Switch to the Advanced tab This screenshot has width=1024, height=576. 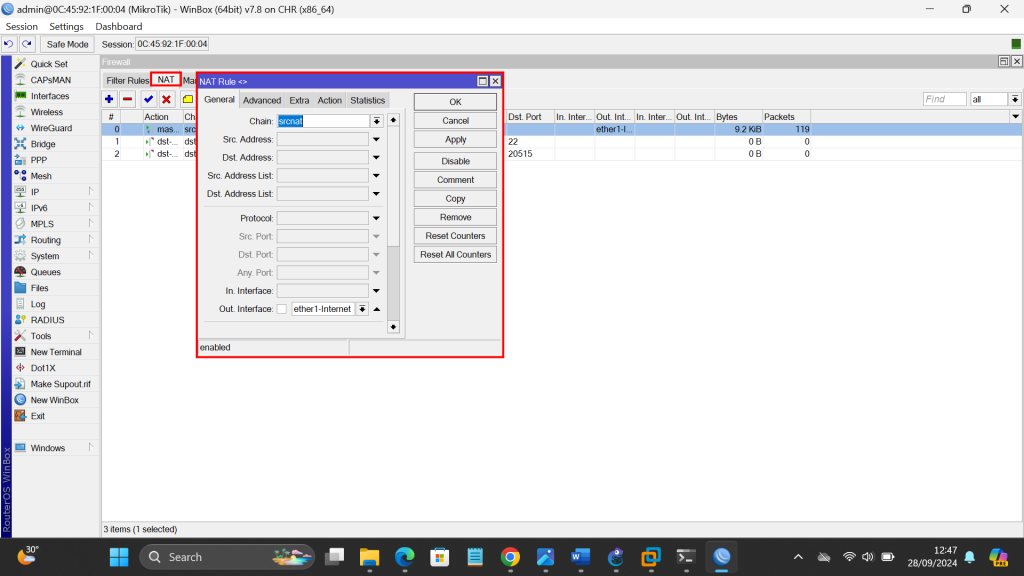(262, 100)
